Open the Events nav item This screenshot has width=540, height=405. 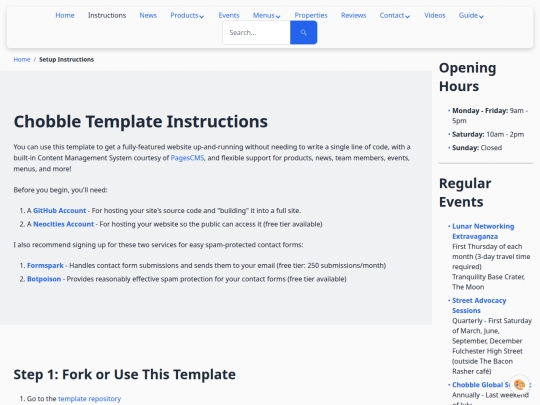(x=229, y=15)
